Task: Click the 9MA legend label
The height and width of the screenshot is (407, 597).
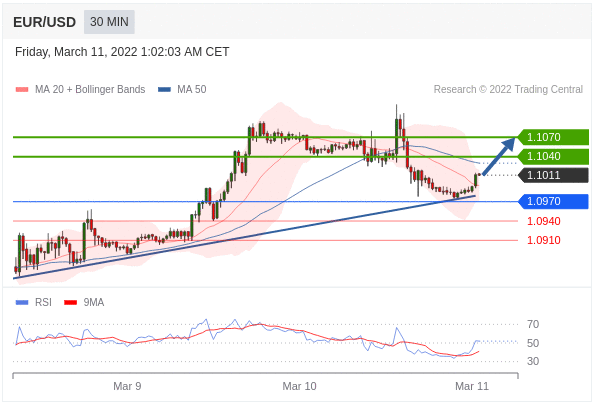Action: pyautogui.click(x=94, y=302)
